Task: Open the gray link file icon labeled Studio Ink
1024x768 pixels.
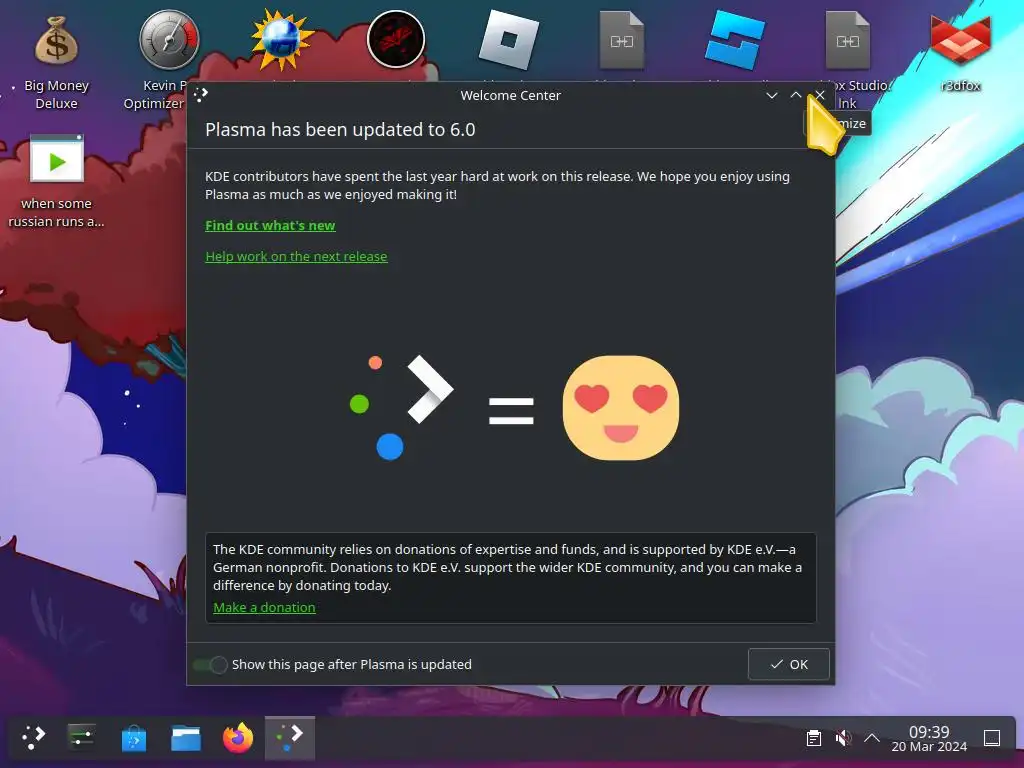Action: [848, 40]
